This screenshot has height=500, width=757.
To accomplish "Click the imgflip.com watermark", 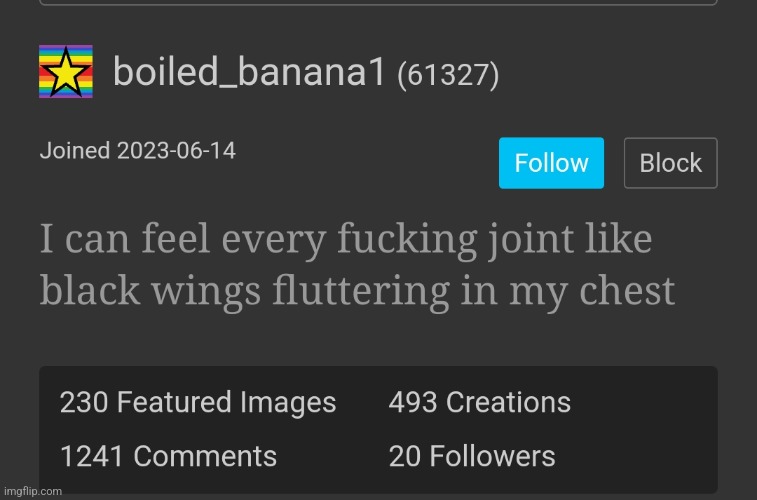I will click(x=32, y=491).
